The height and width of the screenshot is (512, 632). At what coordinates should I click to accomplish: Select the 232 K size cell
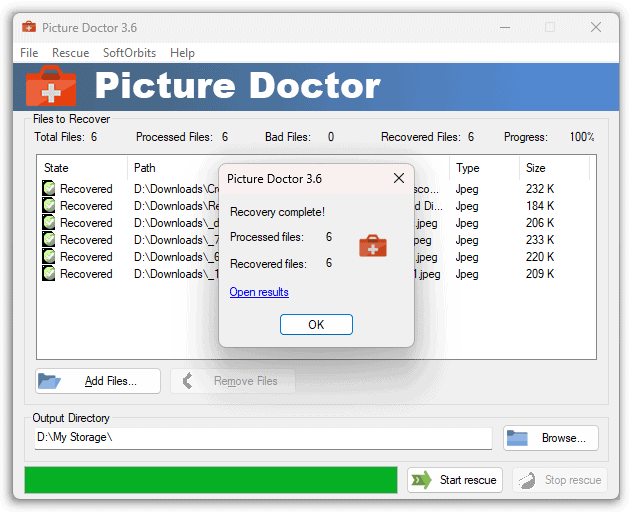pos(540,189)
